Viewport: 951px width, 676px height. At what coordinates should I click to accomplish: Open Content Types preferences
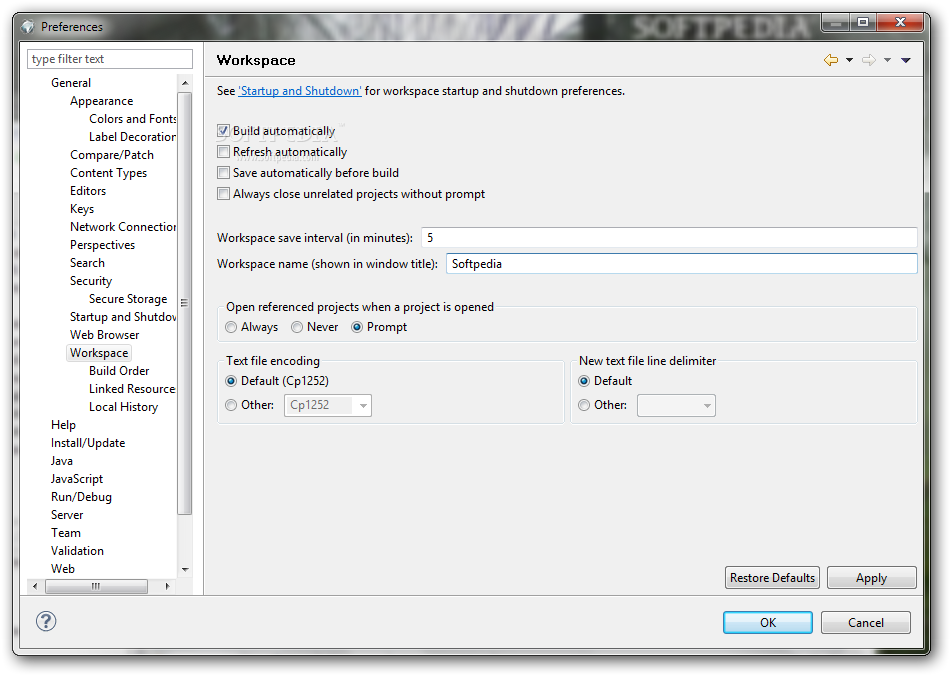coord(108,173)
